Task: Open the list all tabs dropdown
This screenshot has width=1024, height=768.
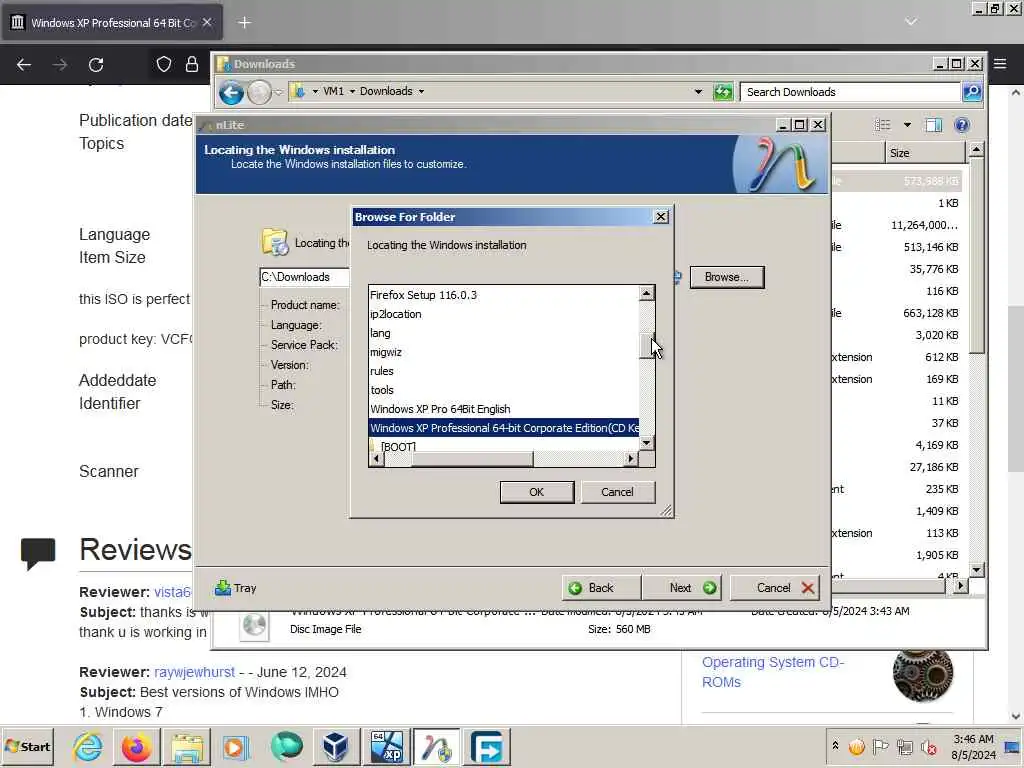Action: click(911, 22)
